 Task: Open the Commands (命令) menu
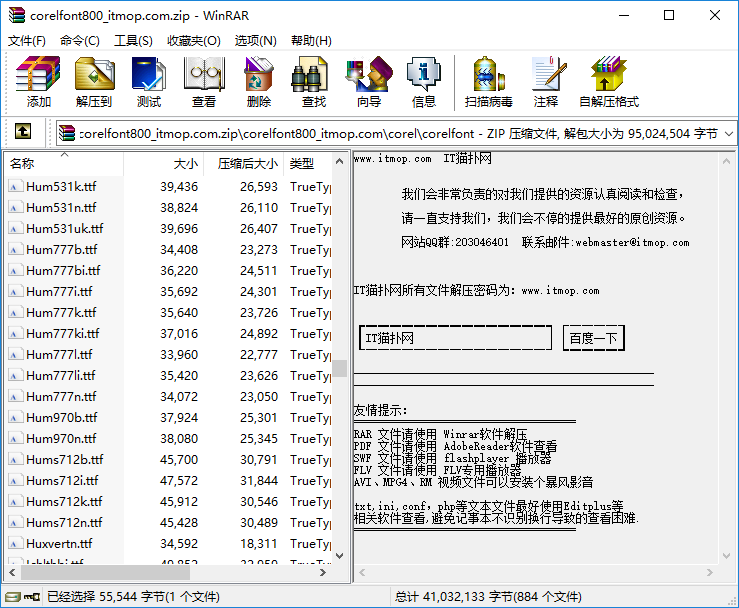(x=80, y=41)
